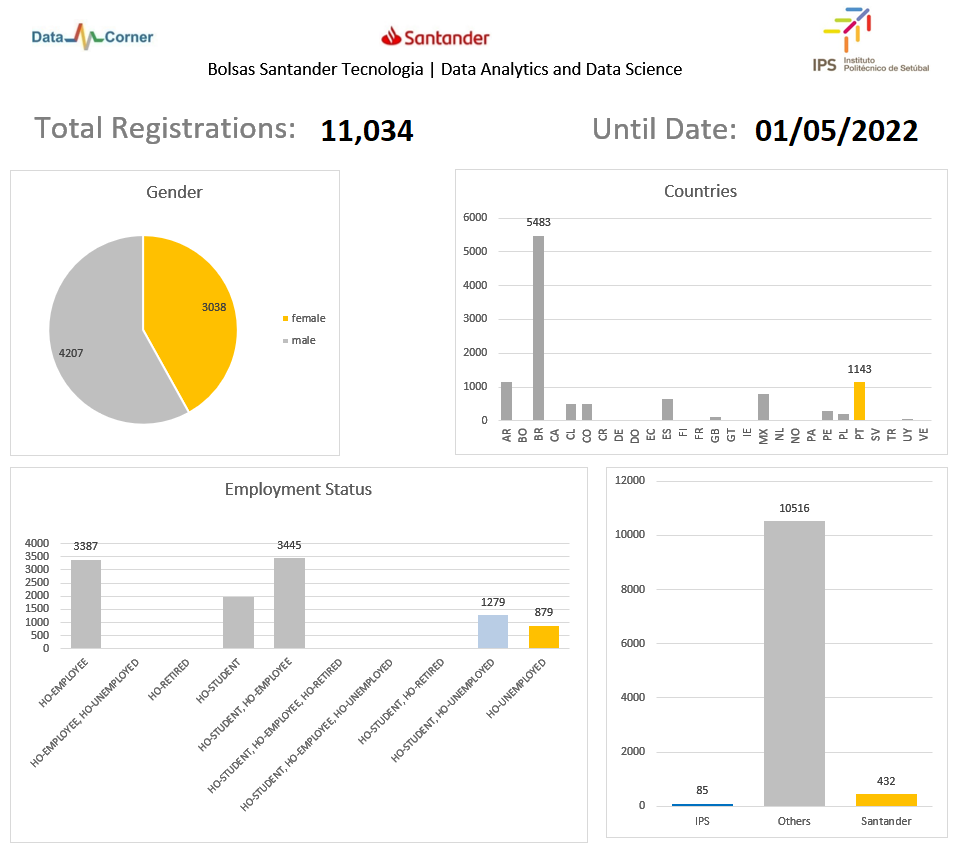The image size is (962, 862).
Task: Click the Santander logo
Action: [x=435, y=38]
